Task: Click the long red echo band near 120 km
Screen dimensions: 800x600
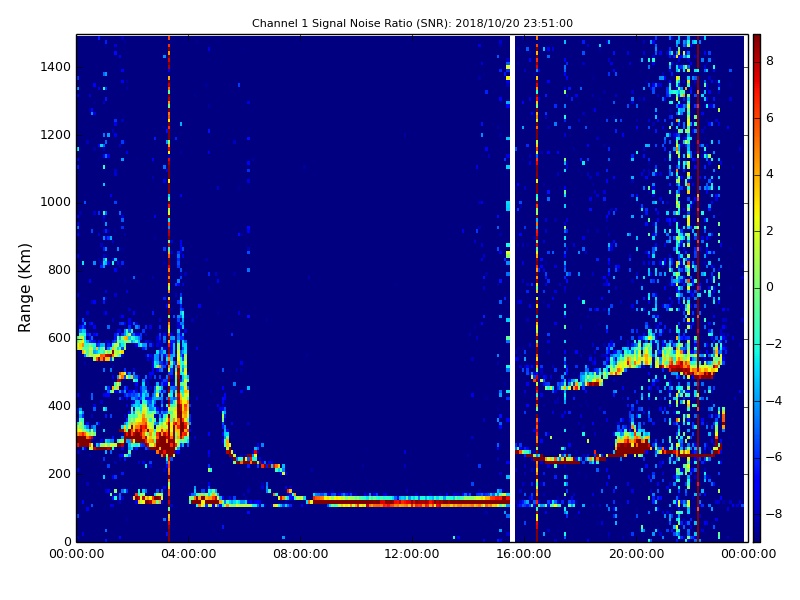Action: 411,501
